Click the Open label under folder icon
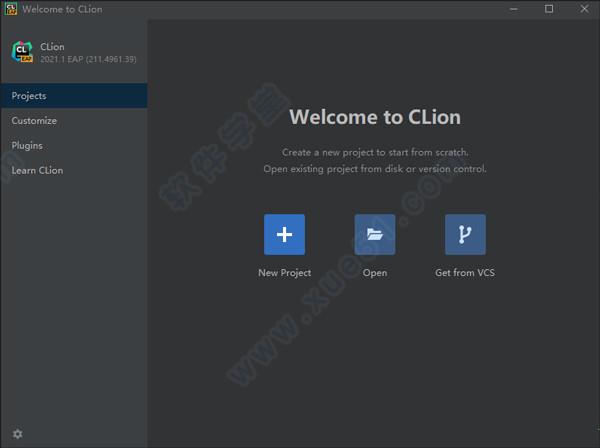600x448 pixels. tap(375, 273)
